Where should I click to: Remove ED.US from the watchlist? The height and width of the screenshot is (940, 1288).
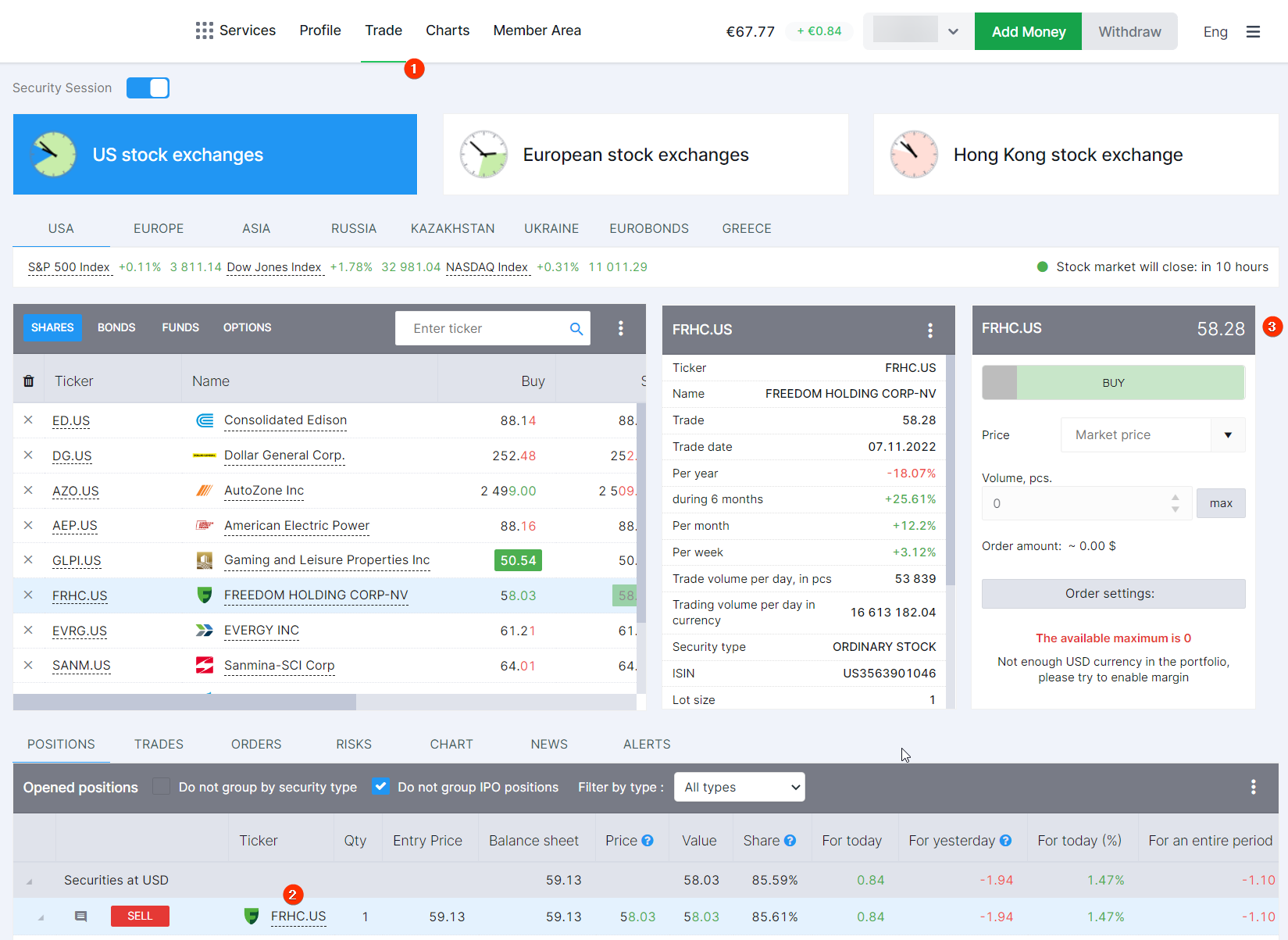coord(28,420)
